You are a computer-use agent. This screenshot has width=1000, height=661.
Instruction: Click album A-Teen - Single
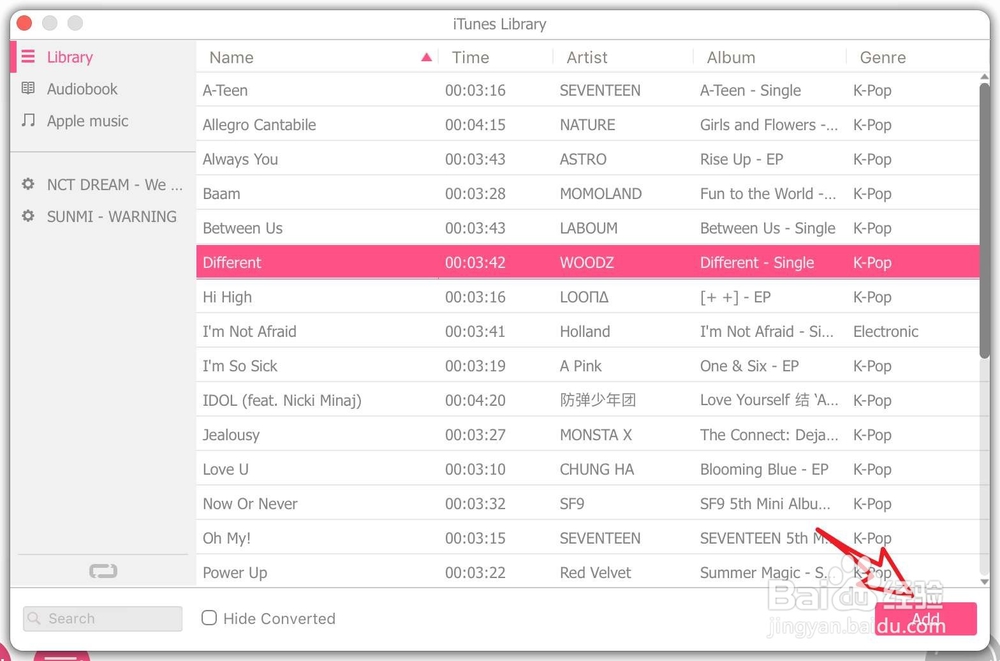pos(751,90)
